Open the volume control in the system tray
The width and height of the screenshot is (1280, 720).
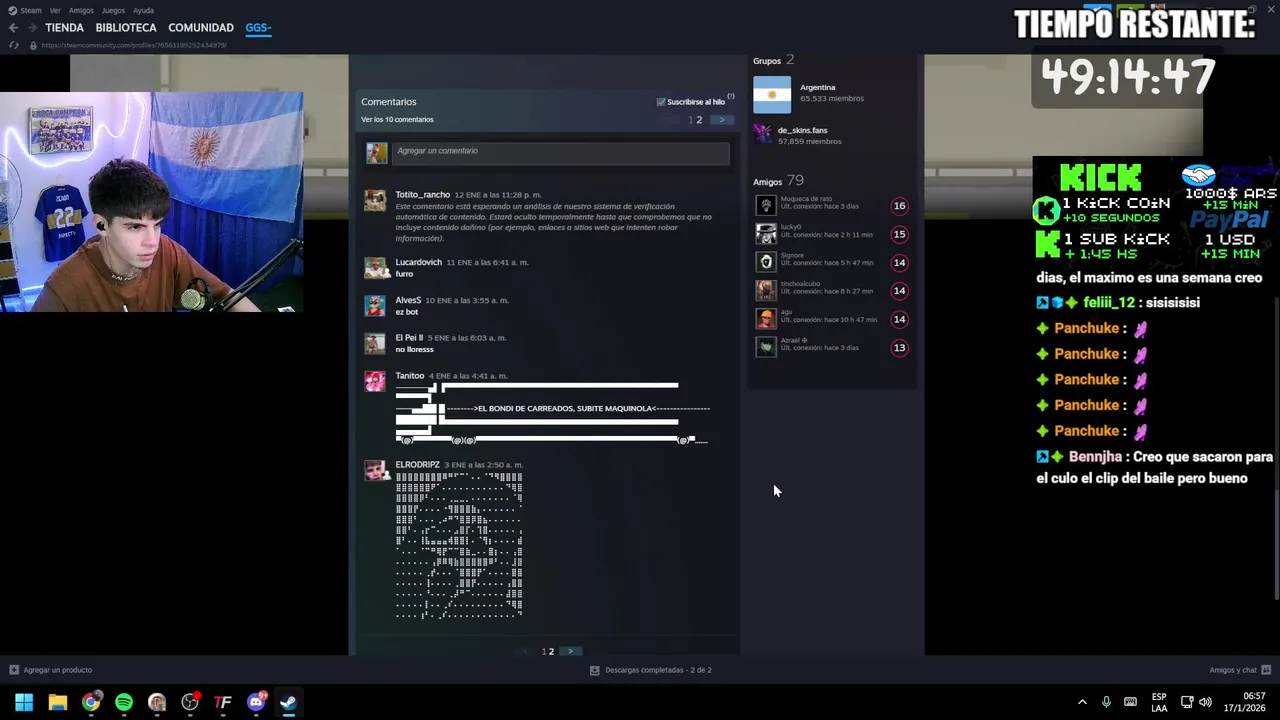(x=1206, y=702)
